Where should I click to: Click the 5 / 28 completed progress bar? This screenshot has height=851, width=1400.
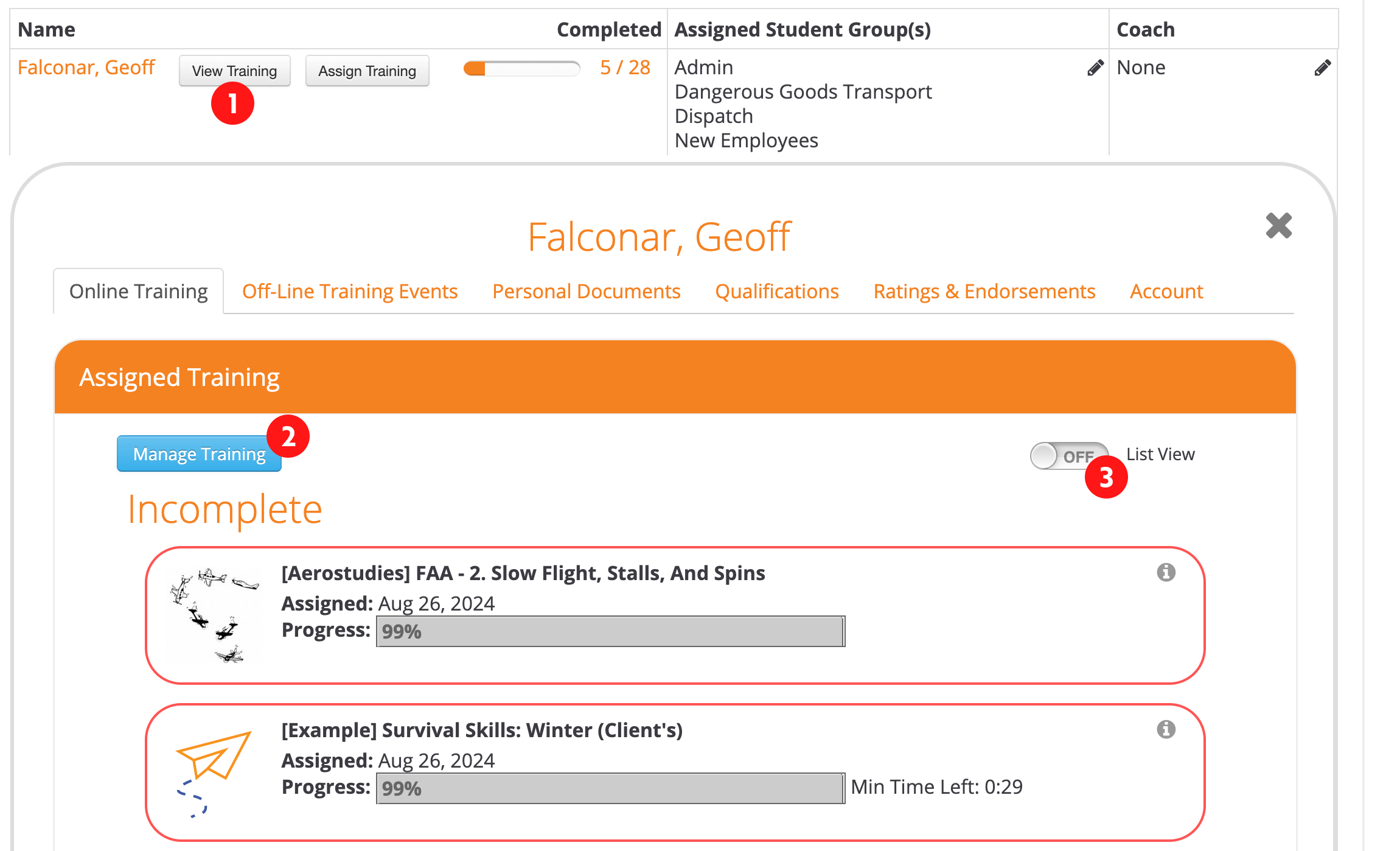click(521, 68)
